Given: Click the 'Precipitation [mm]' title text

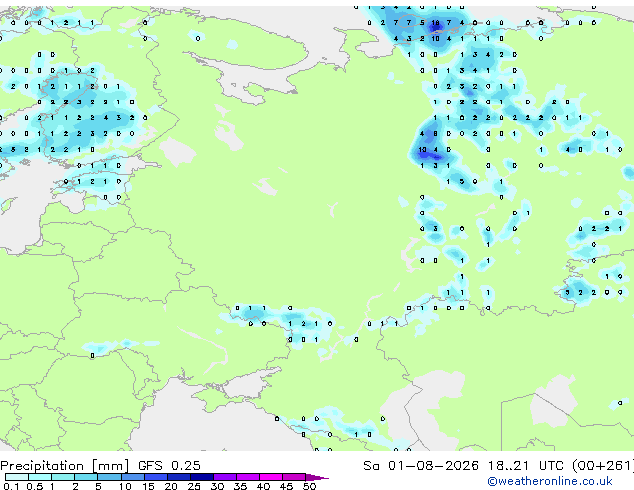Looking at the screenshot, I should pos(65,466).
